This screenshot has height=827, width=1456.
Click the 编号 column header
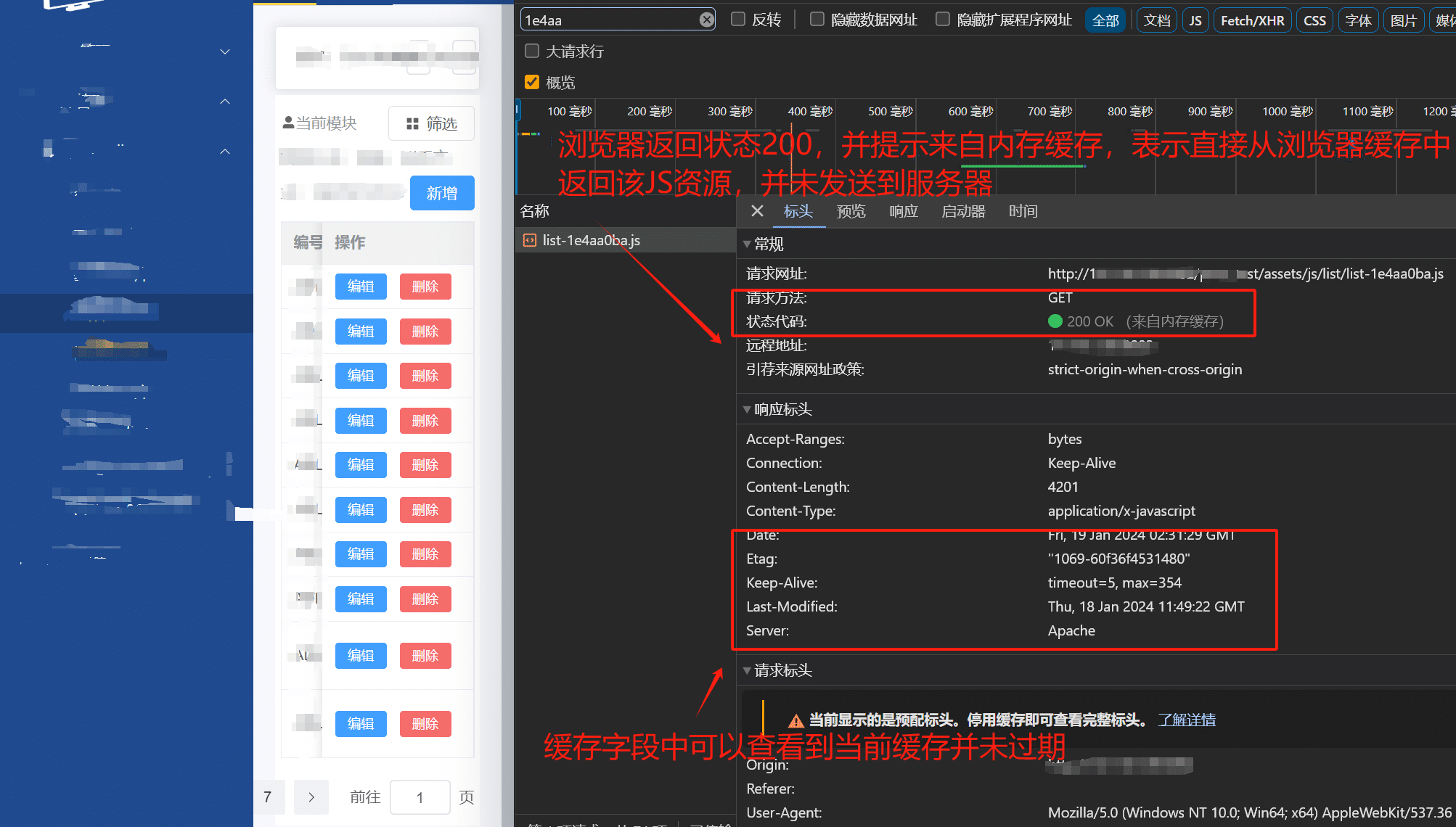tap(308, 242)
